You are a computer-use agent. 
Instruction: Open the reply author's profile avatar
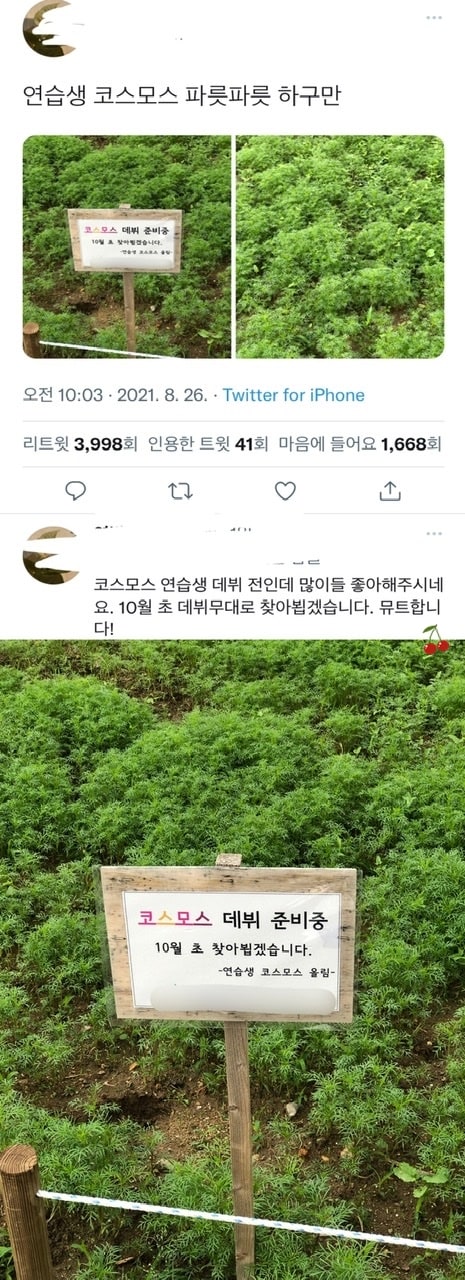(x=50, y=555)
